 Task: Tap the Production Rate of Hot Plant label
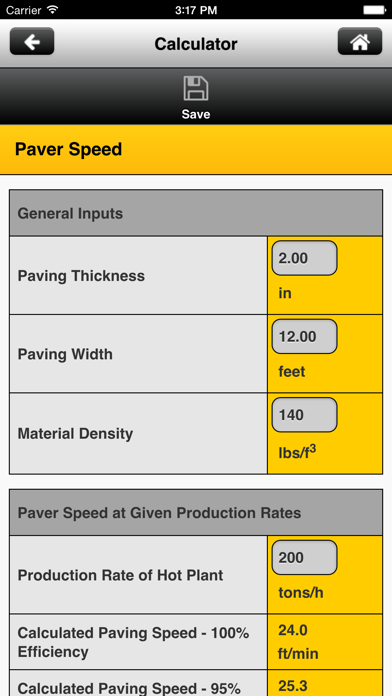pyautogui.click(x=120, y=575)
